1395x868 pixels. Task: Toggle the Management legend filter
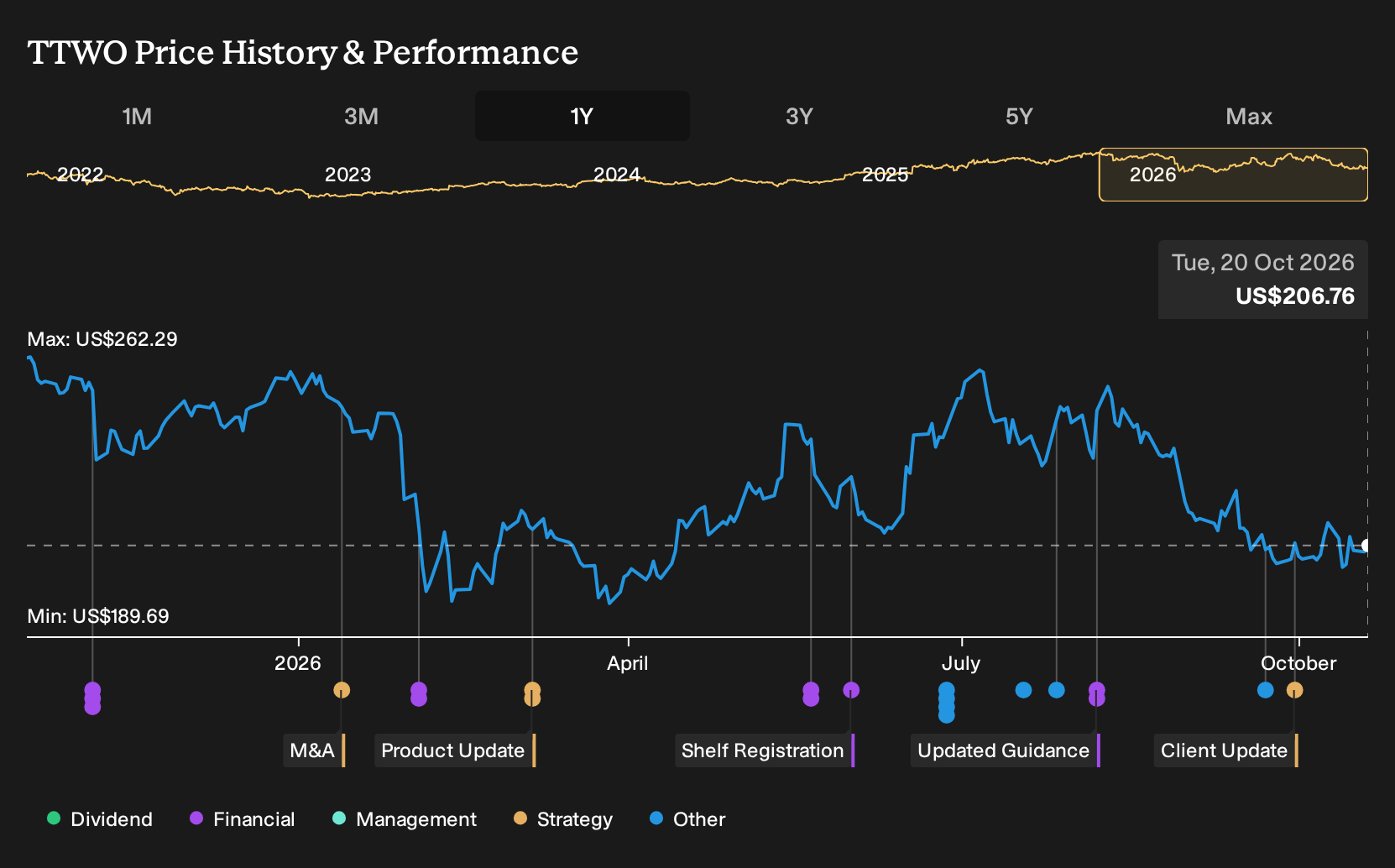[x=405, y=819]
